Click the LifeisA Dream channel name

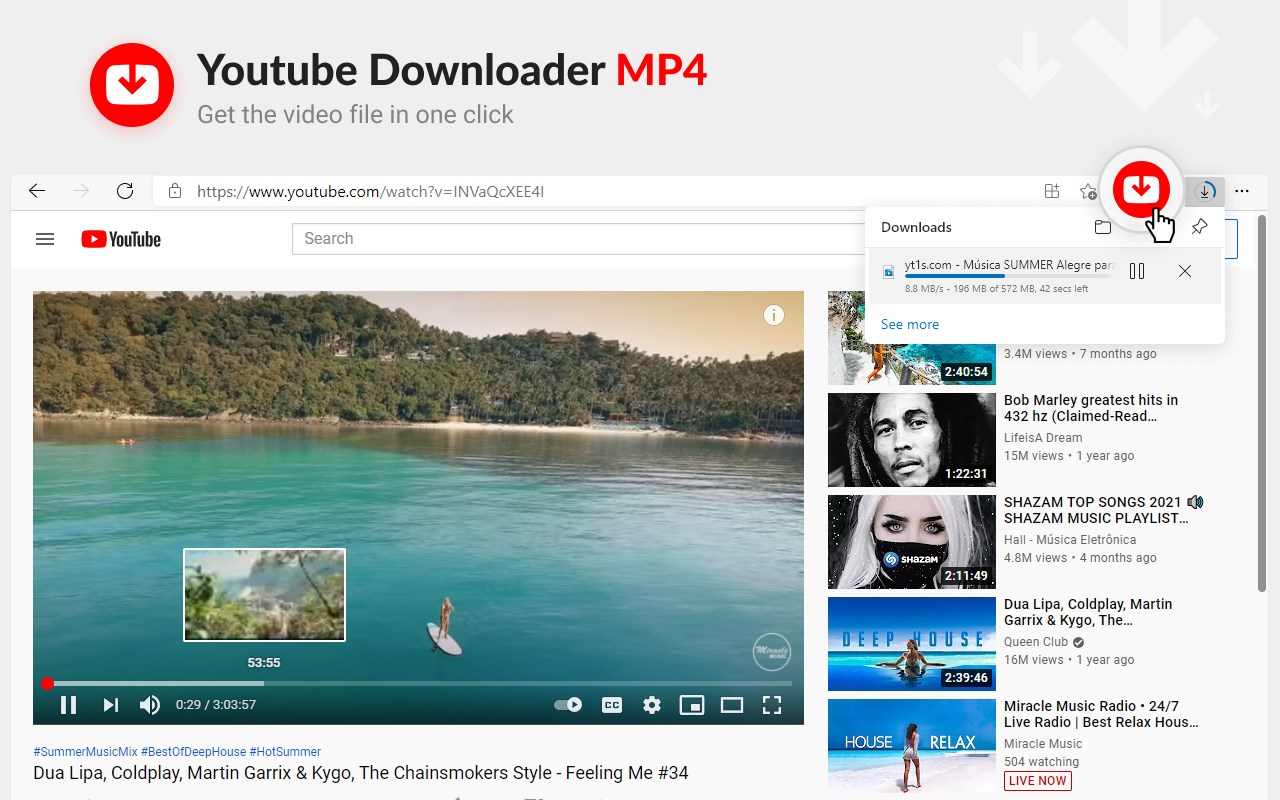(1043, 438)
